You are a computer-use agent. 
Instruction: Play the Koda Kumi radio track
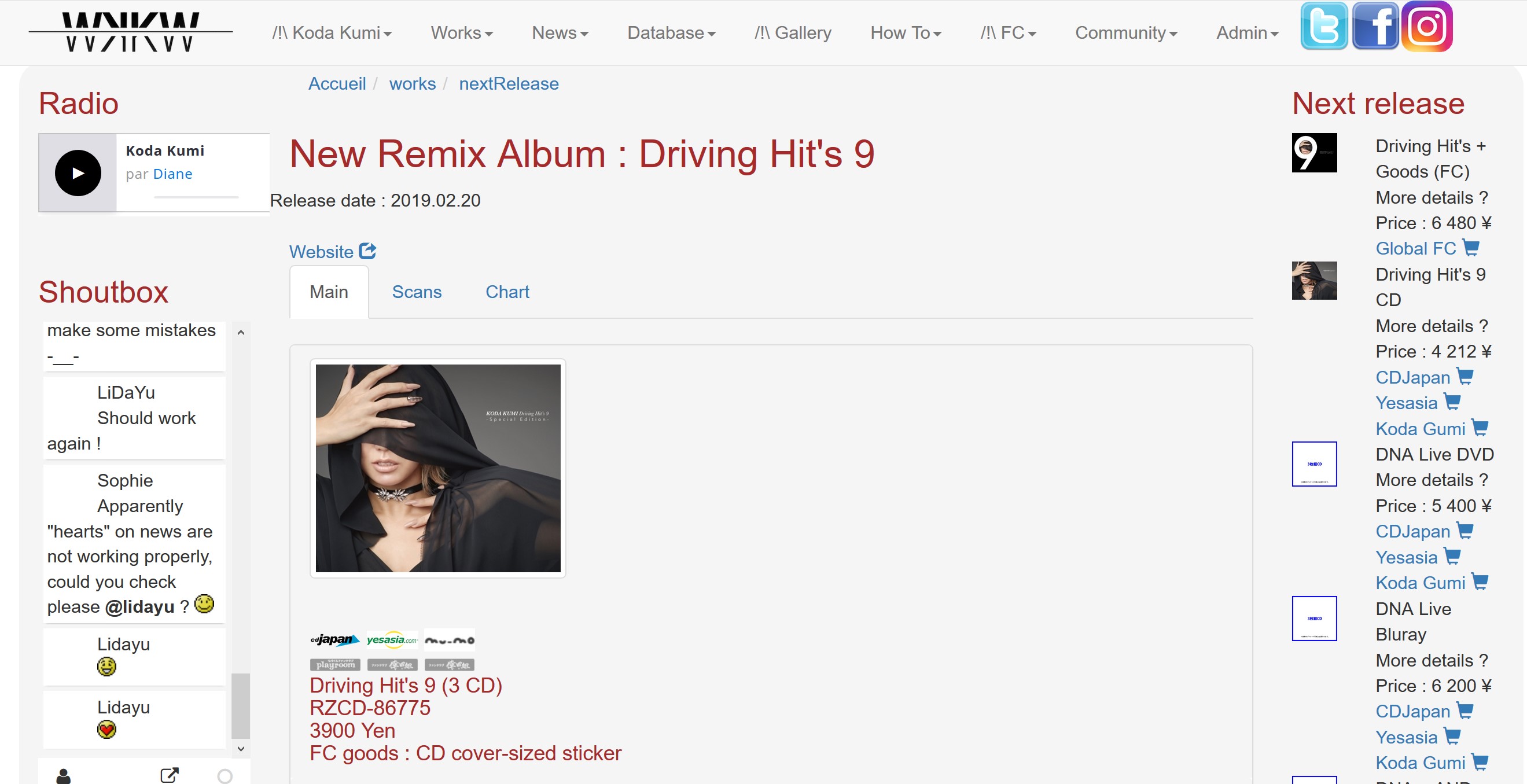coord(78,173)
